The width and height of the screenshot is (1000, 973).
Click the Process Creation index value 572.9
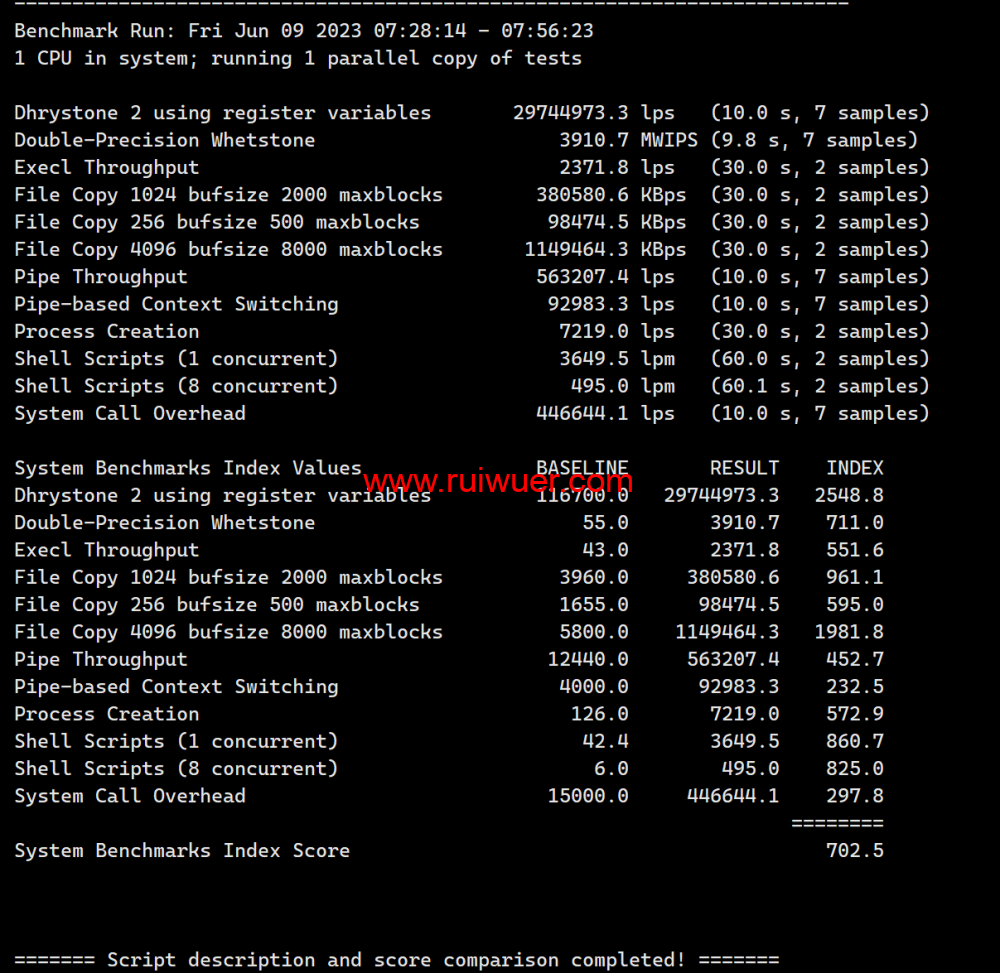pyautogui.click(x=854, y=714)
